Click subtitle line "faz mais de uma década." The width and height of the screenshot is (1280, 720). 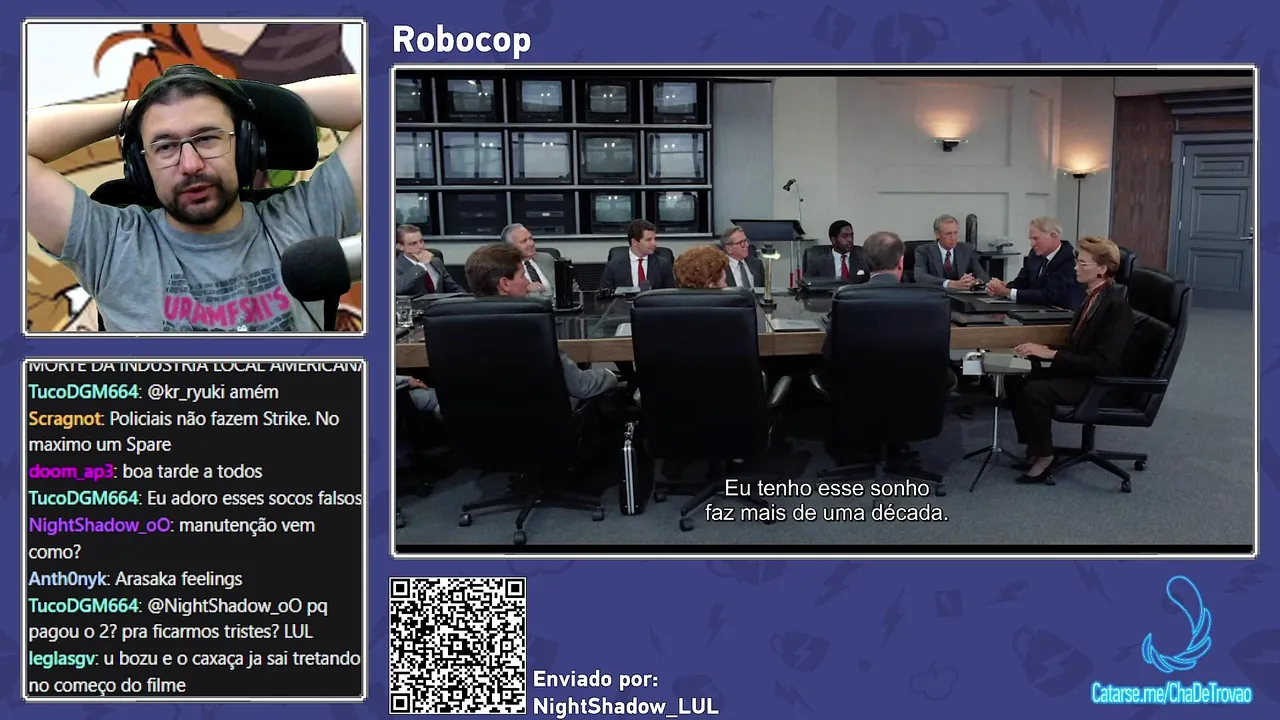coord(826,513)
